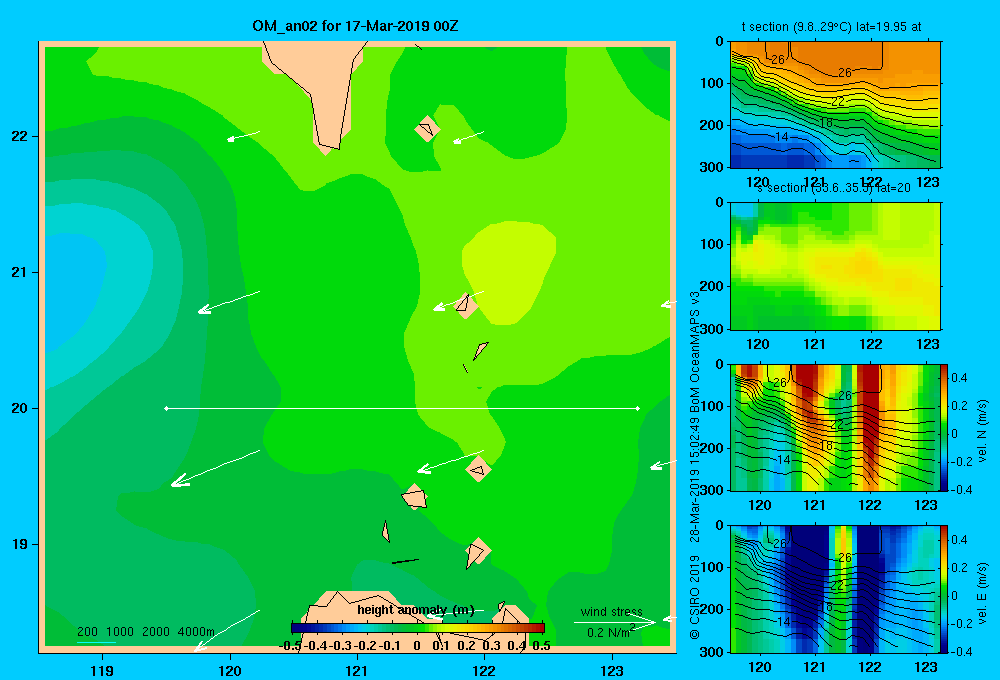Click the CSIRO BoM OceanMAPS copyright text
The image size is (1000, 680).
click(x=695, y=465)
